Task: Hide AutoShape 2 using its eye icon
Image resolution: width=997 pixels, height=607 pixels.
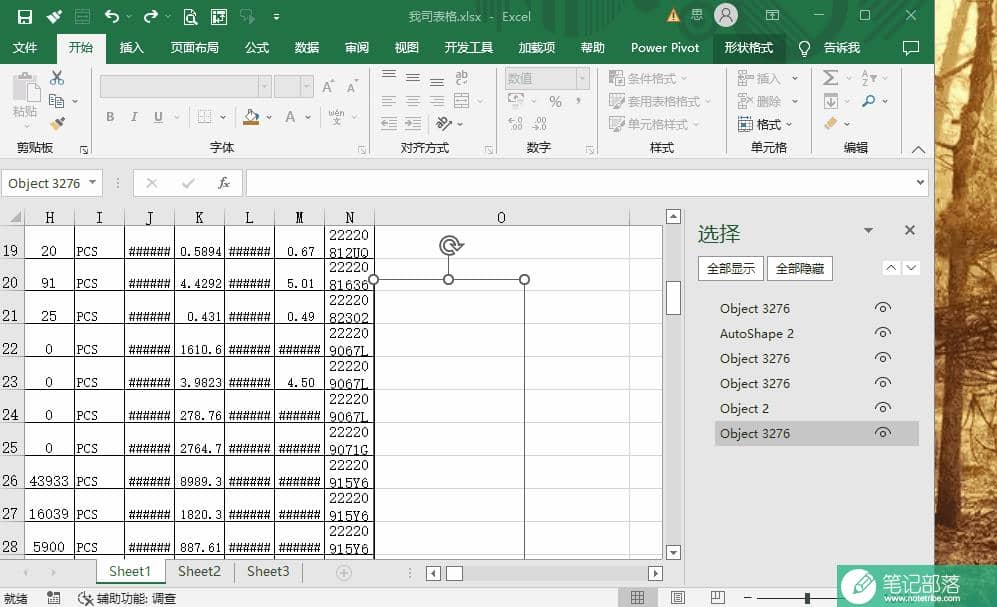Action: (883, 333)
